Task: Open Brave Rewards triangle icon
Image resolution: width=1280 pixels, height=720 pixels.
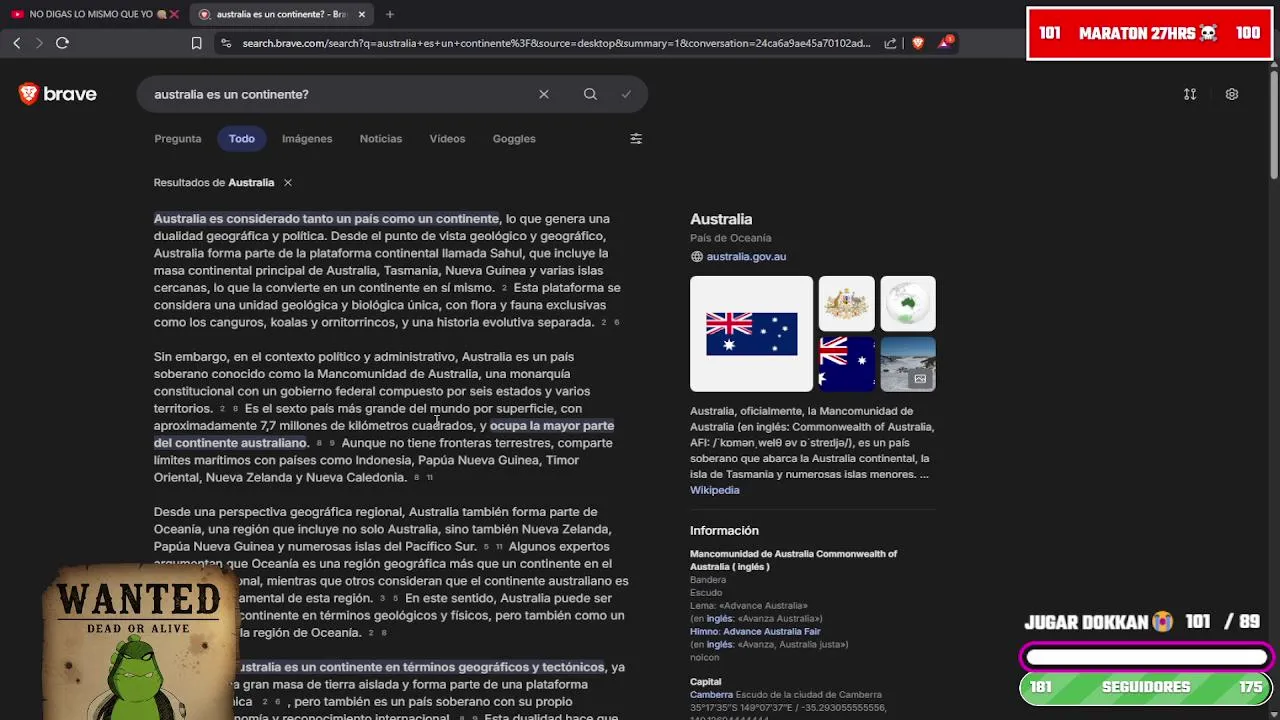Action: coord(945,43)
